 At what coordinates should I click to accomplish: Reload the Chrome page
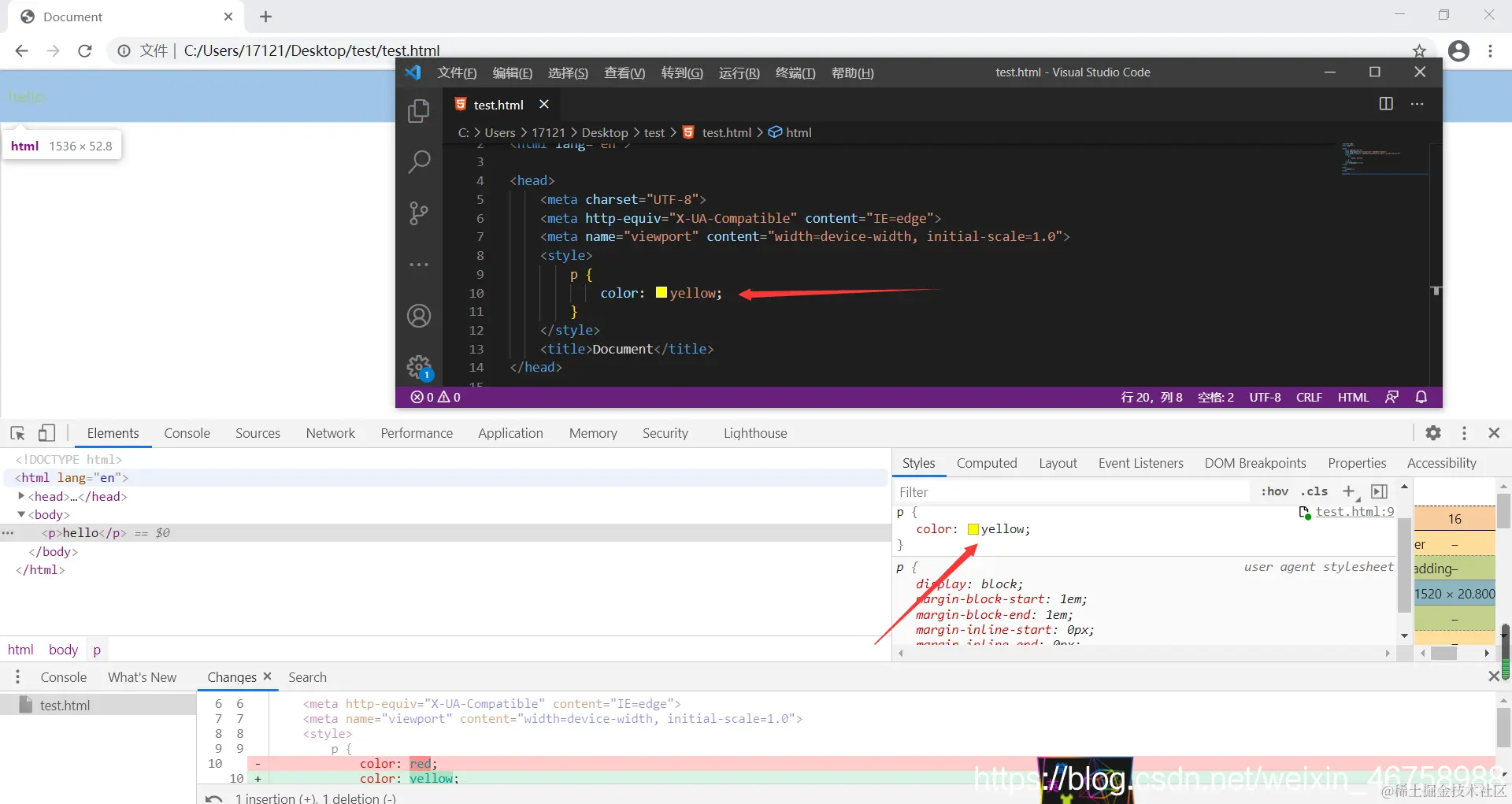(x=85, y=51)
